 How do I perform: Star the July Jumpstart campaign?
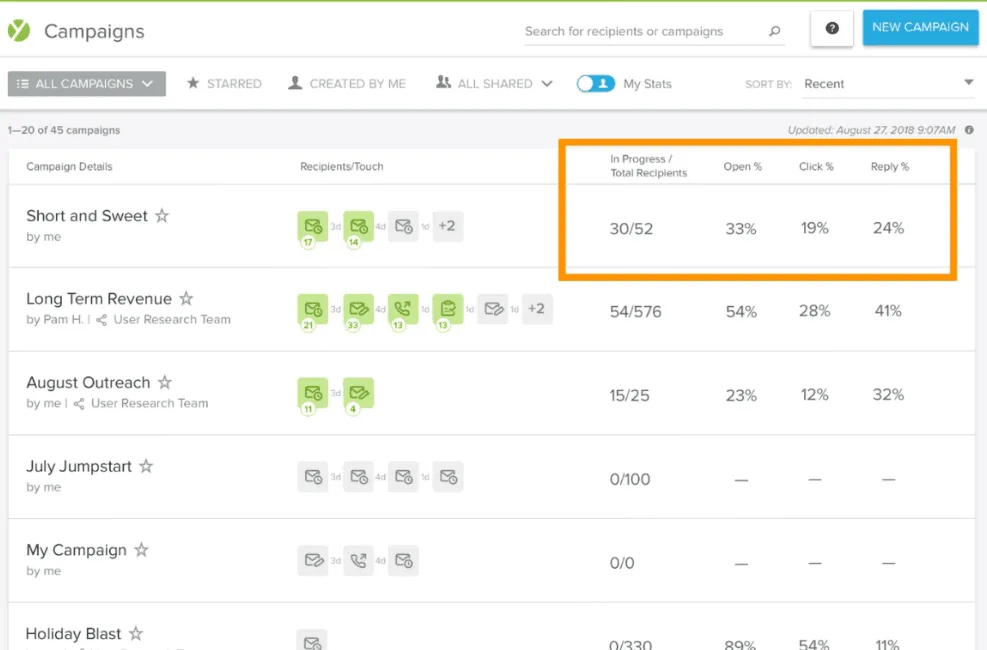tap(146, 465)
